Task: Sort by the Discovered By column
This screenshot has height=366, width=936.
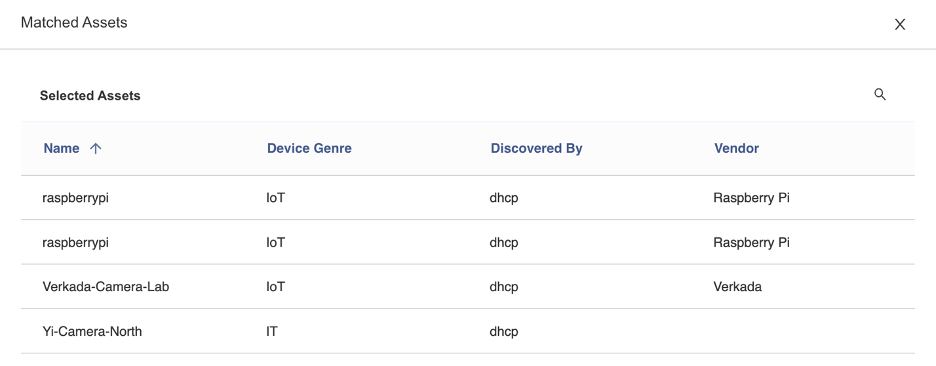Action: pos(536,149)
